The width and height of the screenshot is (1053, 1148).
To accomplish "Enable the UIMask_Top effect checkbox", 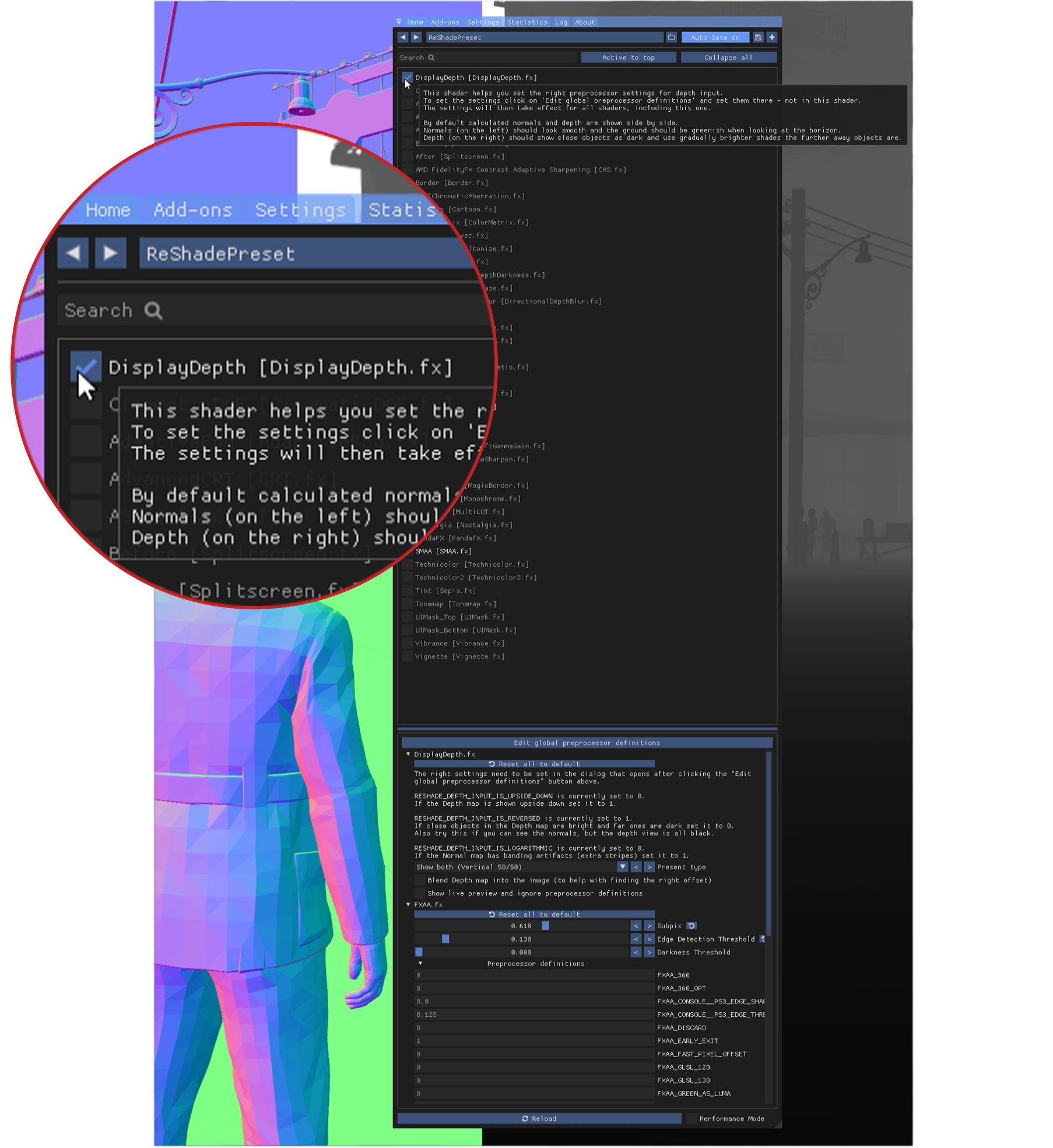I will tap(408, 617).
